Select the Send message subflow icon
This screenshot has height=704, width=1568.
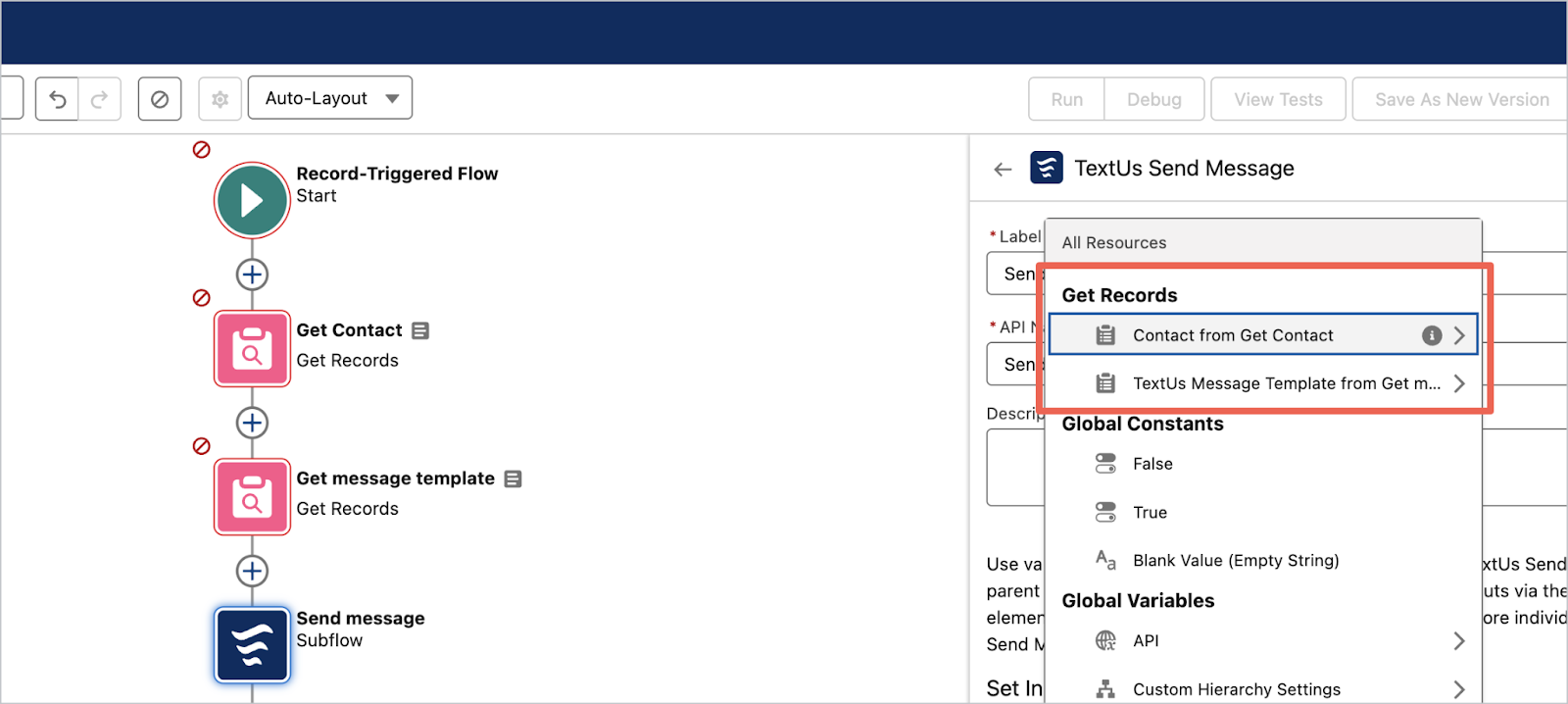click(253, 645)
